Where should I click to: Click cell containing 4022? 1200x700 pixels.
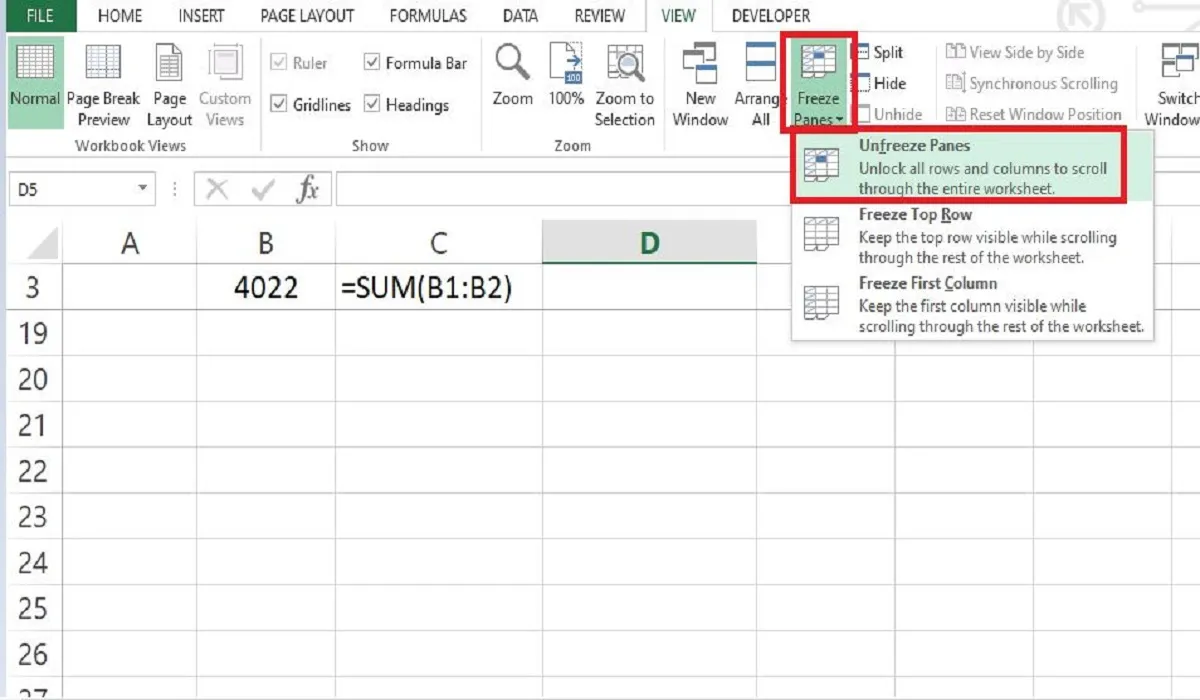(x=266, y=287)
